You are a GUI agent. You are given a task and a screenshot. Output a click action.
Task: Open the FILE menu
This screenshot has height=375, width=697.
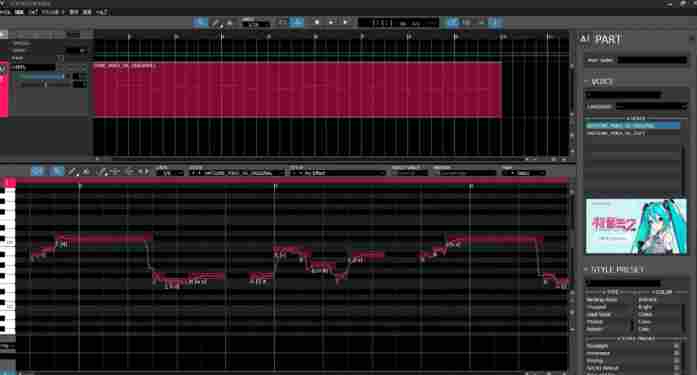point(5,12)
